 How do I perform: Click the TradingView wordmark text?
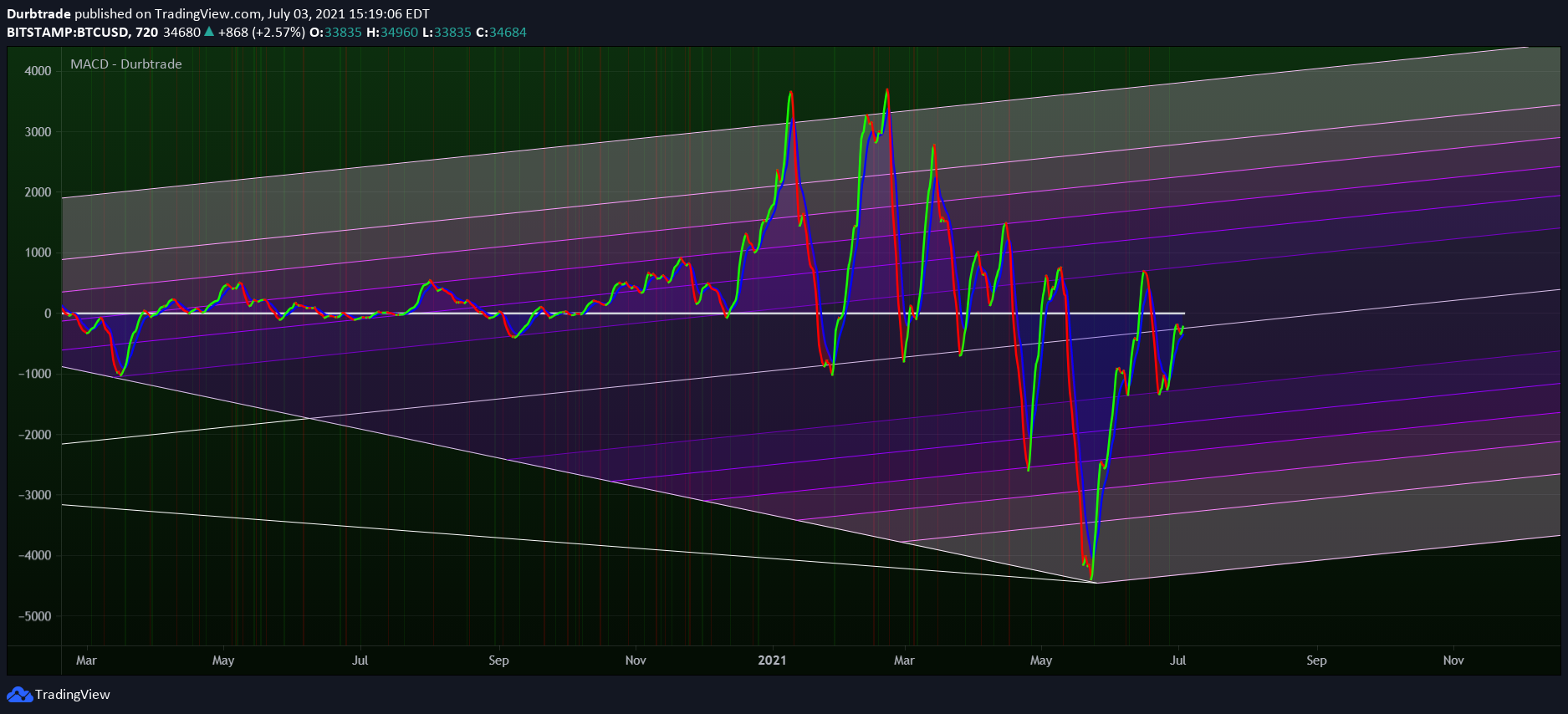tap(73, 695)
